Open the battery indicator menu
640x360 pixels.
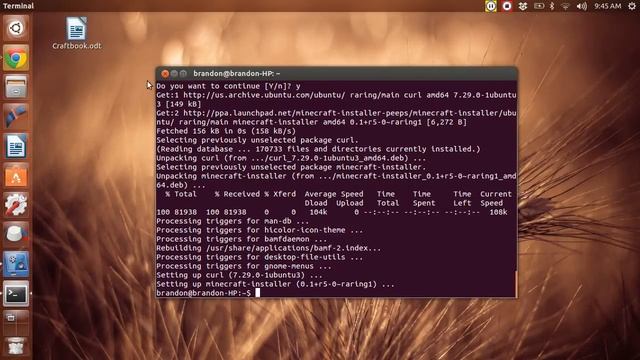pyautogui.click(x=539, y=6)
